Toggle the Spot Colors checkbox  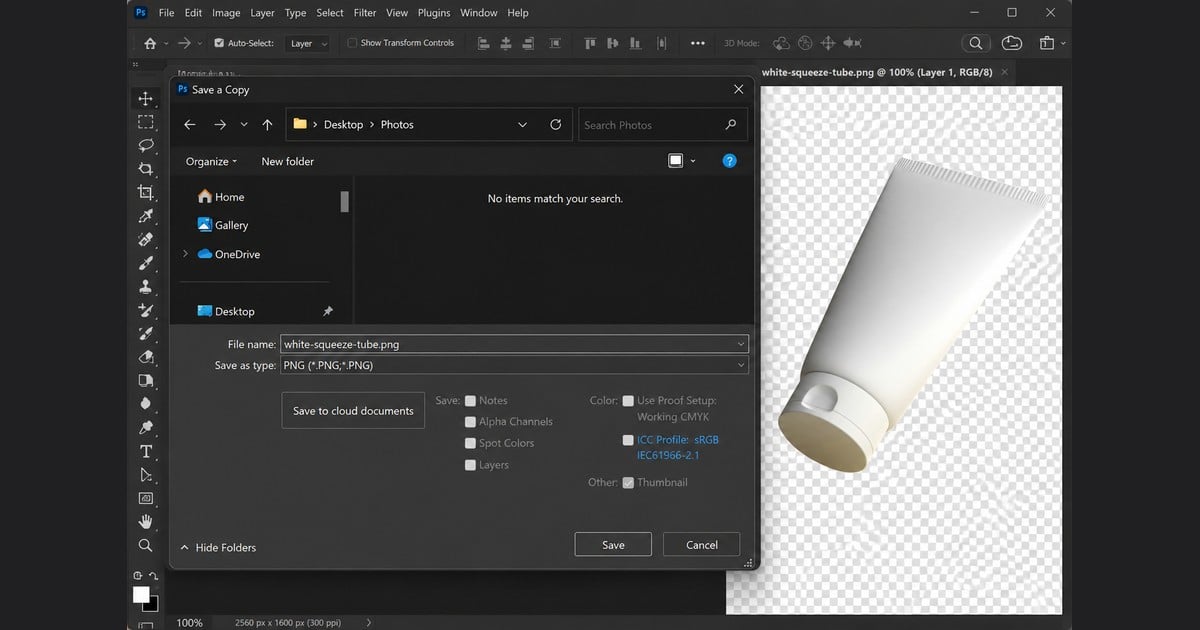point(470,443)
